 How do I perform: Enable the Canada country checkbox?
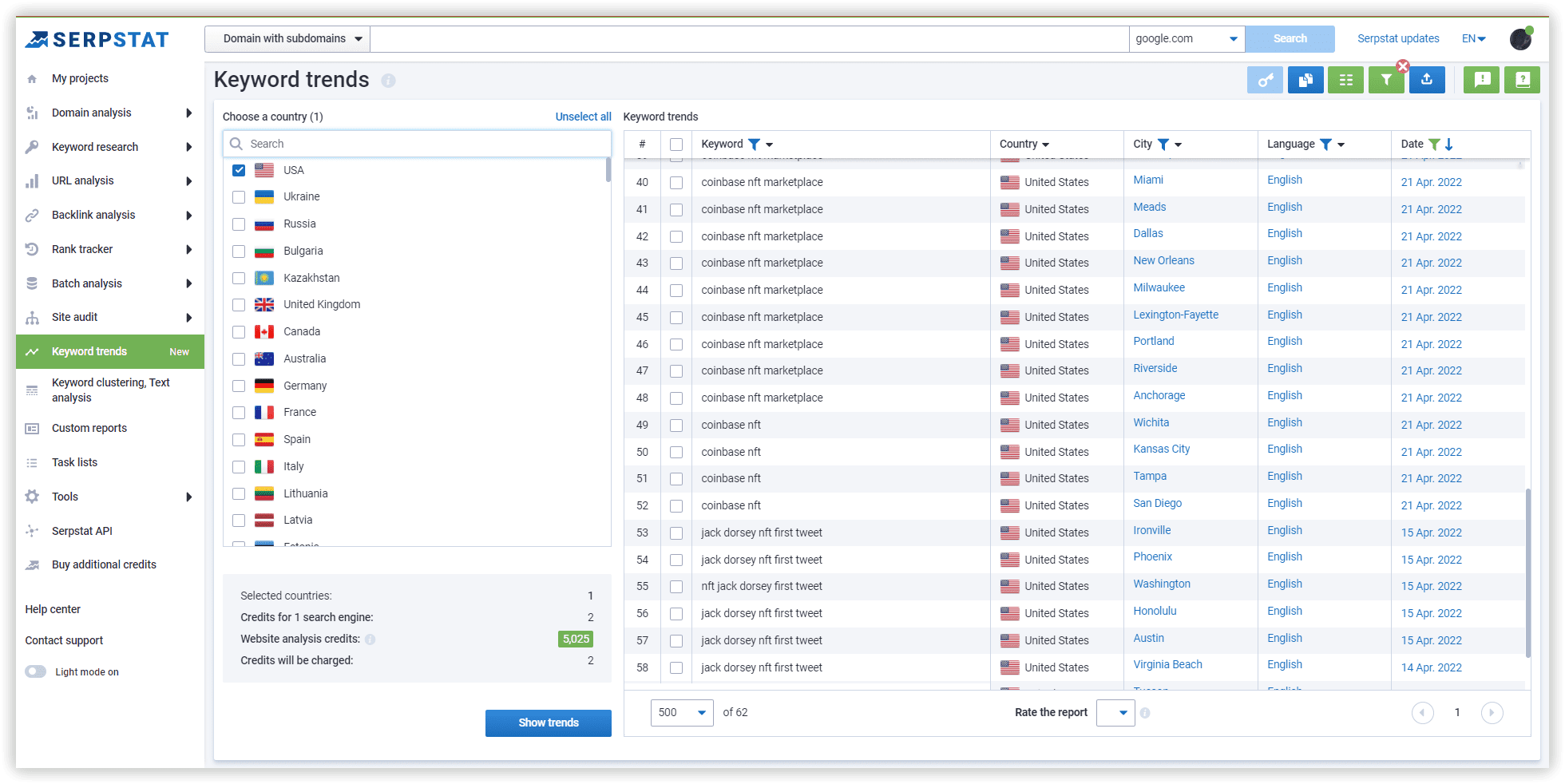(x=239, y=332)
